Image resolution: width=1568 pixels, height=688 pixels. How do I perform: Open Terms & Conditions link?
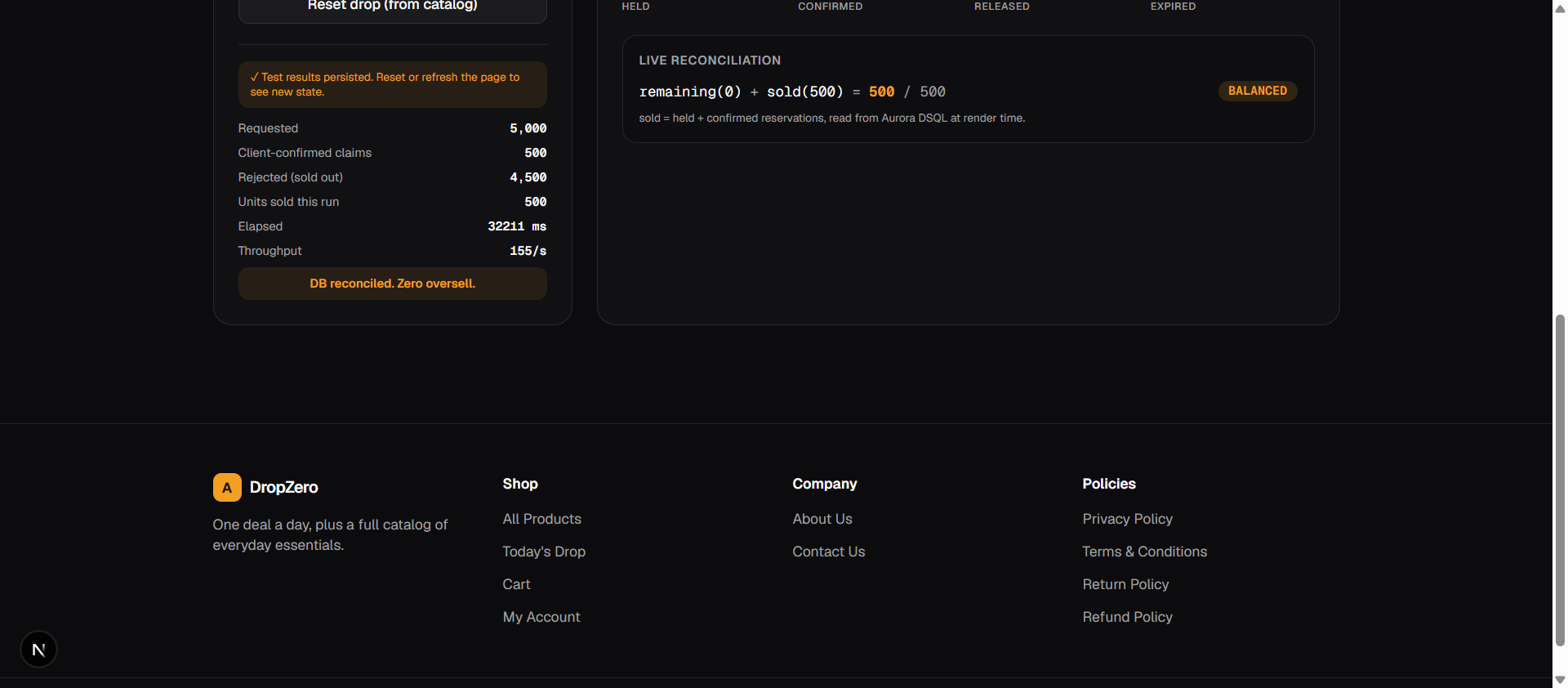[x=1145, y=552]
